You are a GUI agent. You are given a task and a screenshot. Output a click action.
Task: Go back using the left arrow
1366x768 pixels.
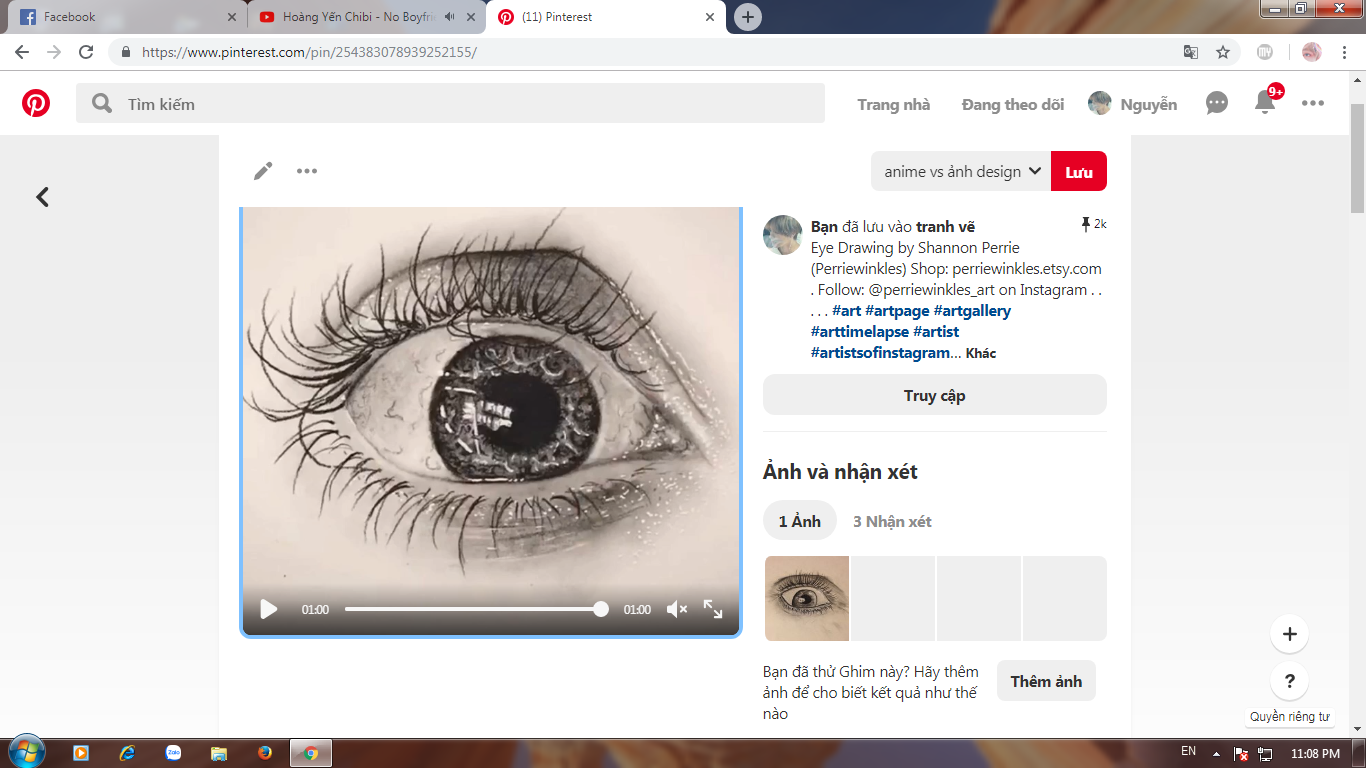[x=42, y=197]
